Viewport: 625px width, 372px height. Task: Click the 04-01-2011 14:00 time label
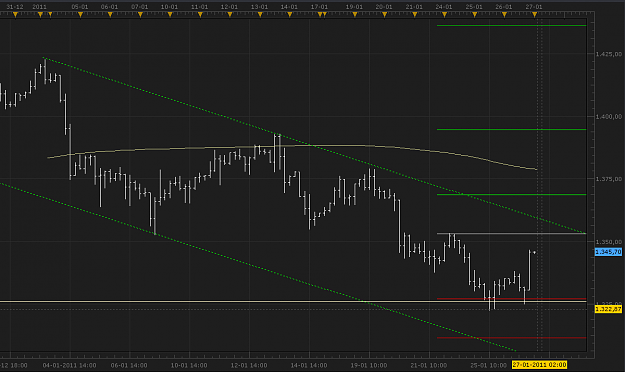pyautogui.click(x=69, y=365)
